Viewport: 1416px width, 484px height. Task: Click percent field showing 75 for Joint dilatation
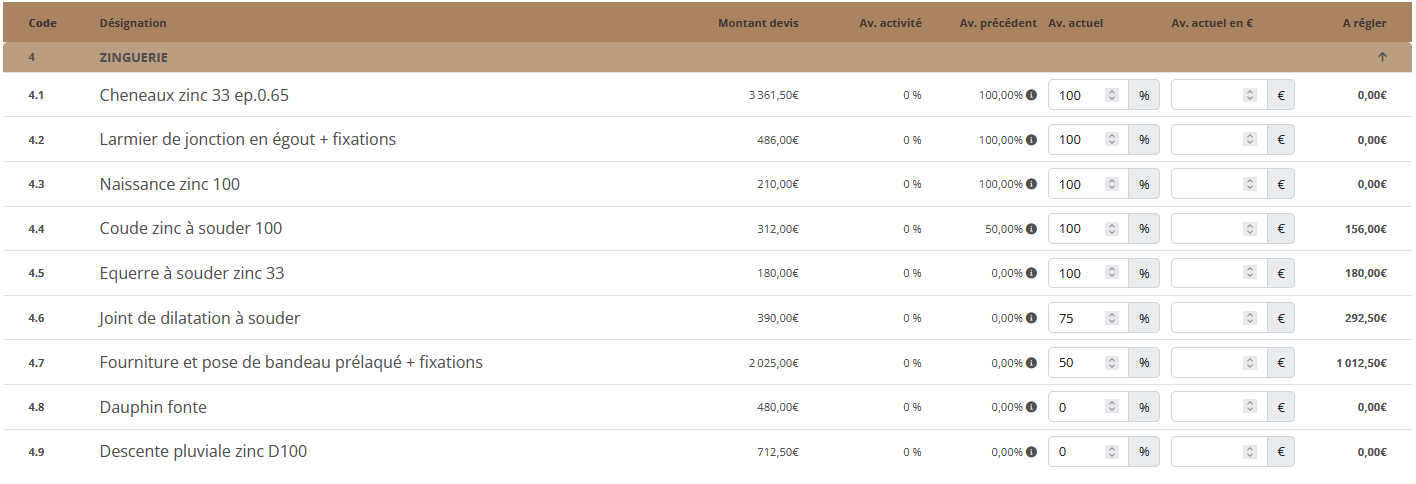point(1088,318)
